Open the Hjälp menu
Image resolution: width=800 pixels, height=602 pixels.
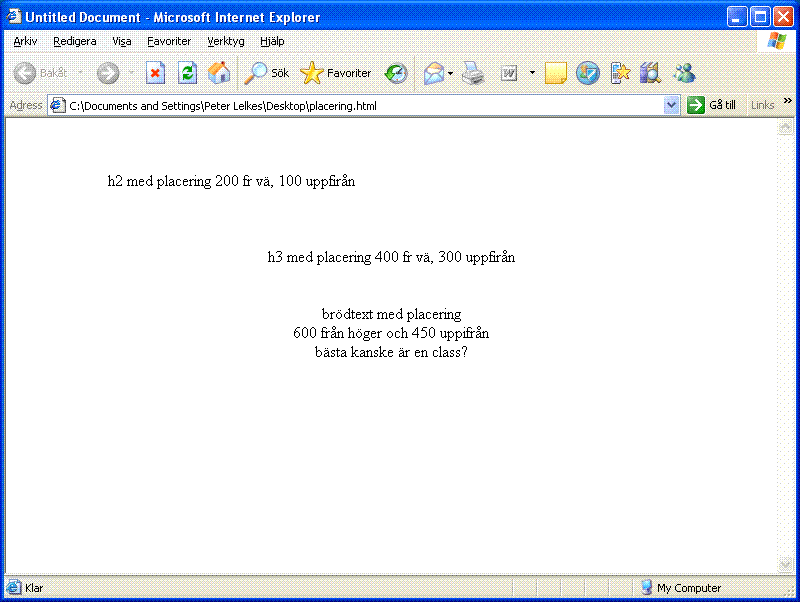[272, 41]
